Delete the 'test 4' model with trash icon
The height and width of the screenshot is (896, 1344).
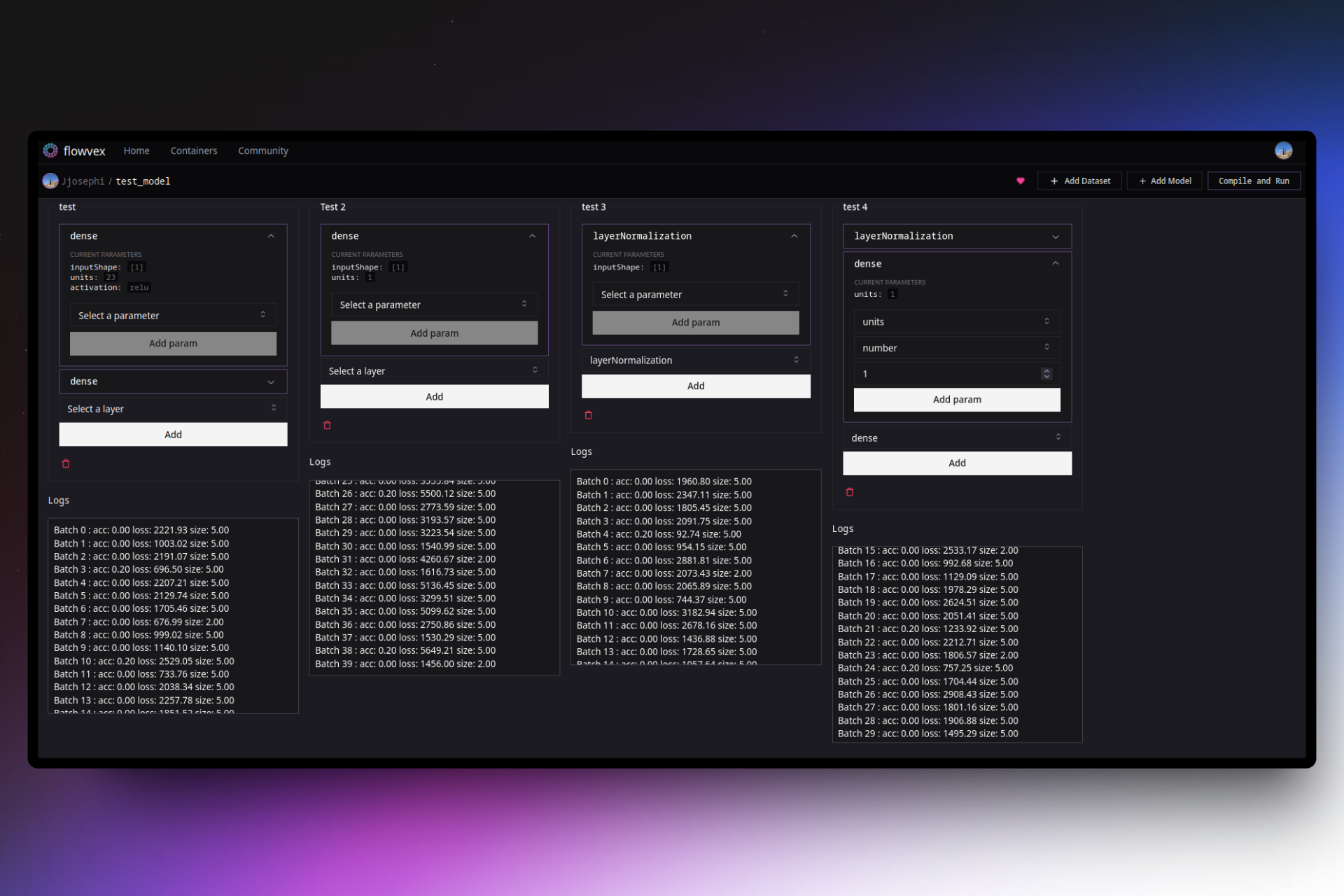coord(849,492)
